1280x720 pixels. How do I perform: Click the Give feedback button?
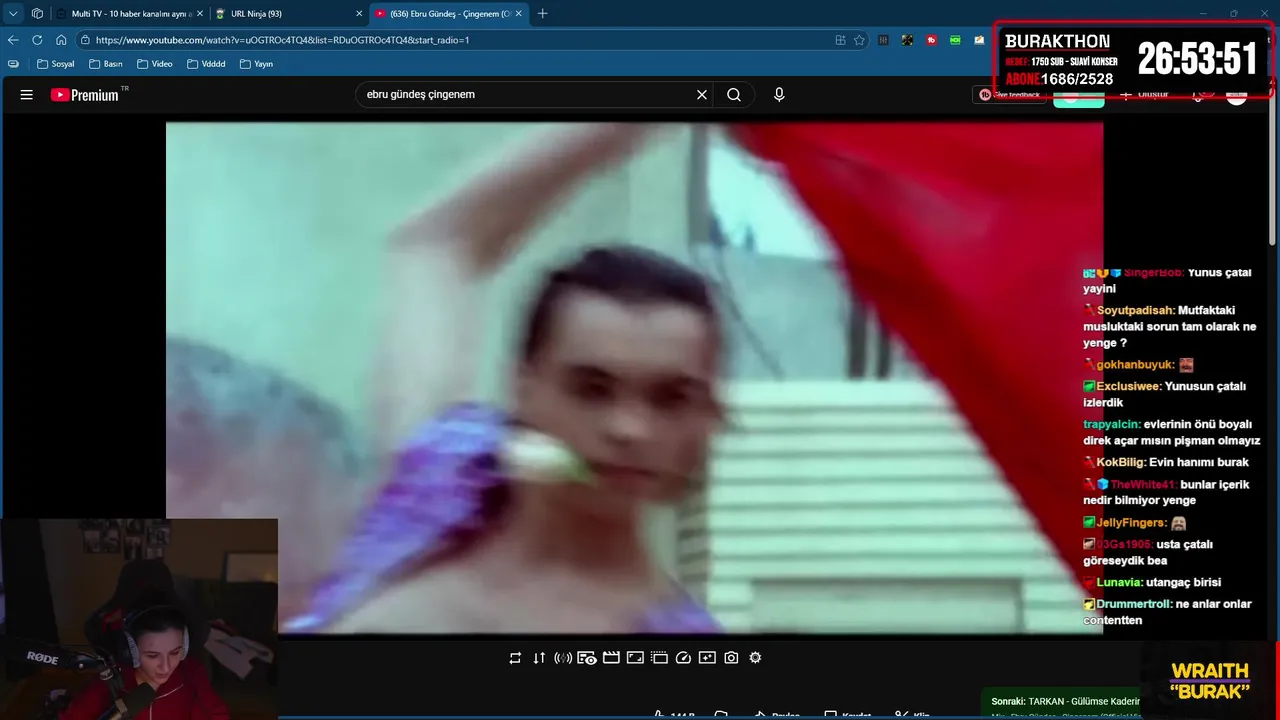(x=1010, y=95)
